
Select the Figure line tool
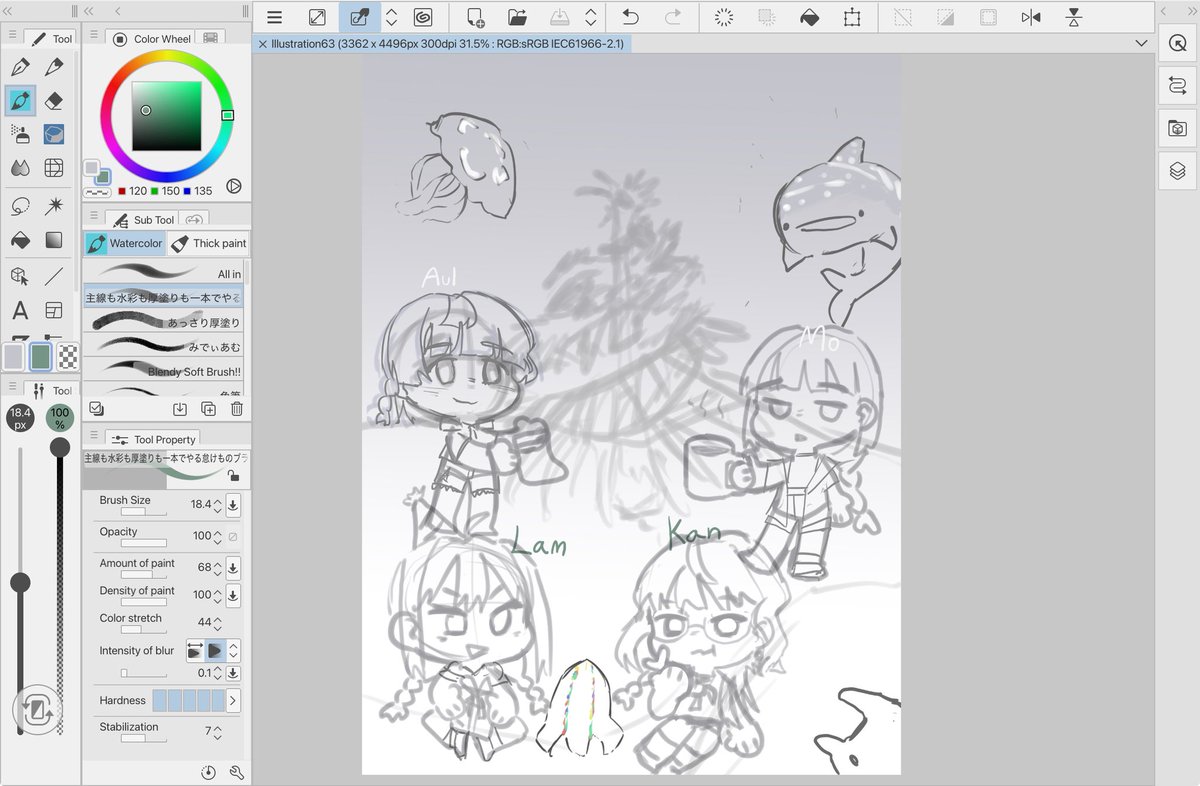coord(54,277)
